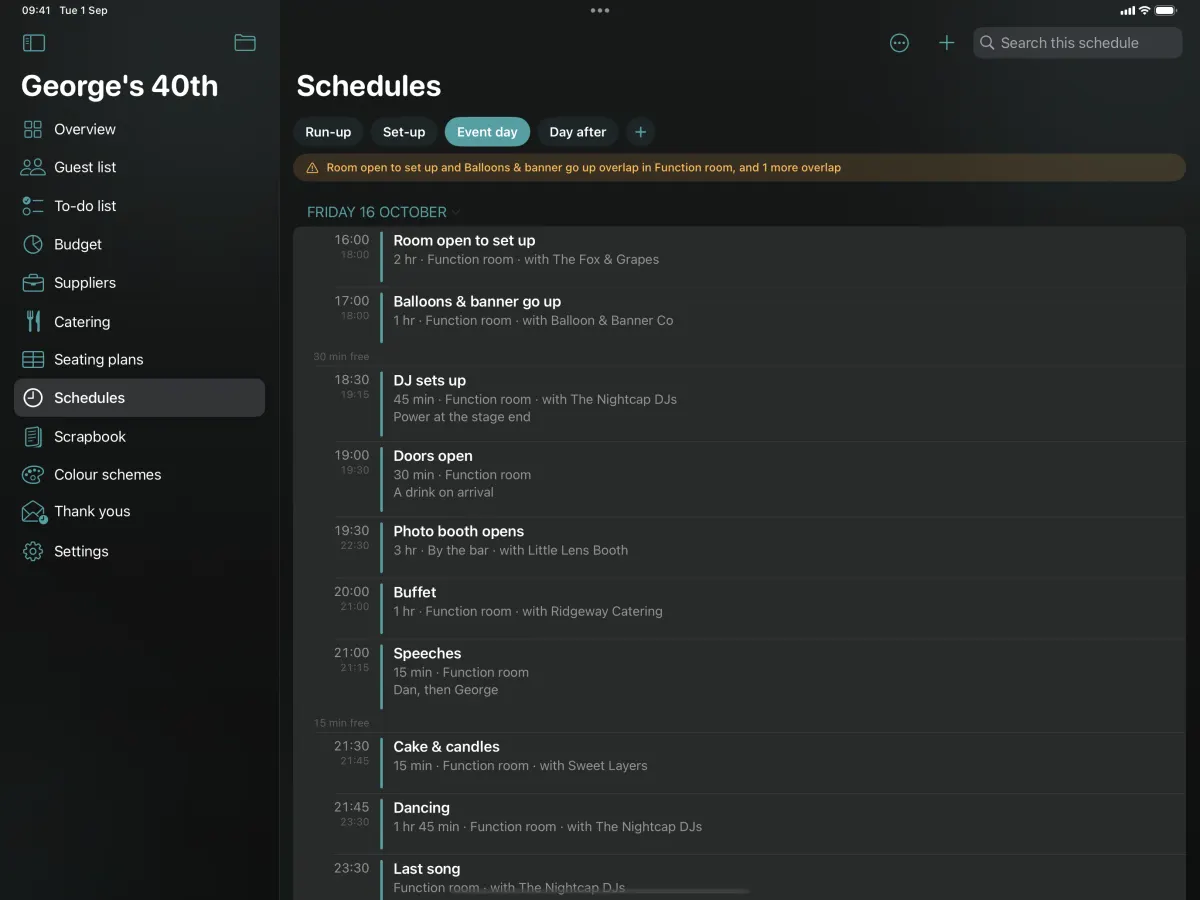
Task: Open the Doors open event
Action: pyautogui.click(x=739, y=479)
